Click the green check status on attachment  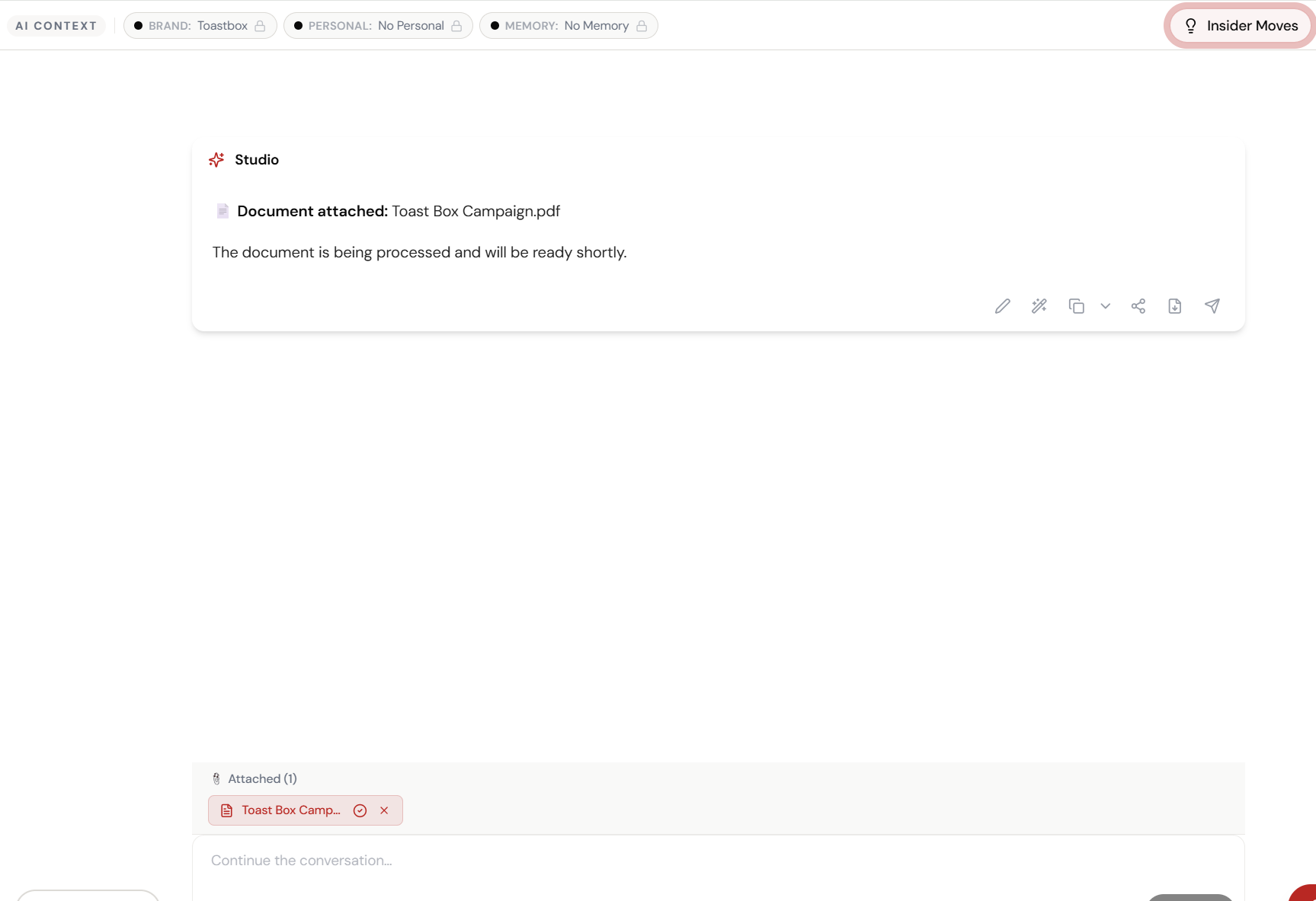360,810
